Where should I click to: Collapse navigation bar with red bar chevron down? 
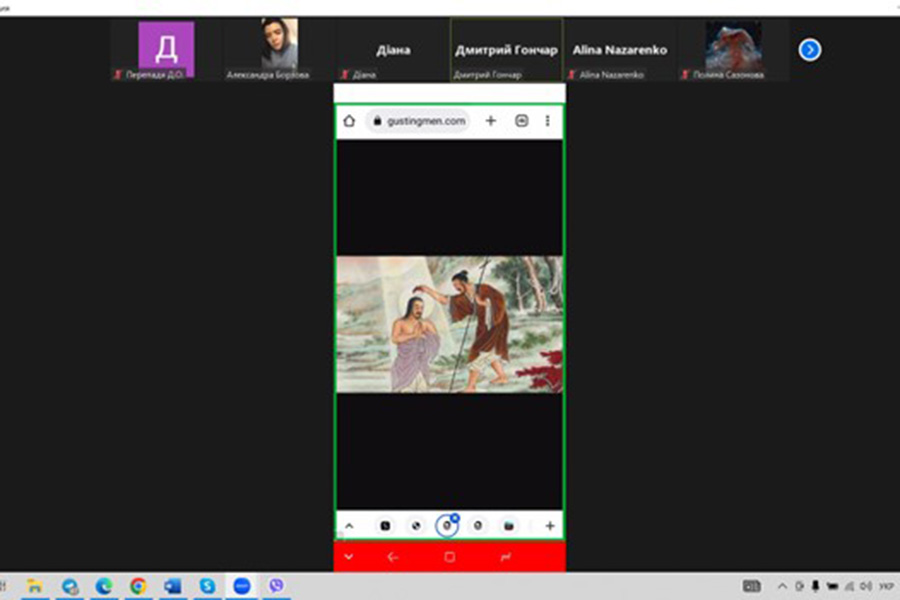349,557
